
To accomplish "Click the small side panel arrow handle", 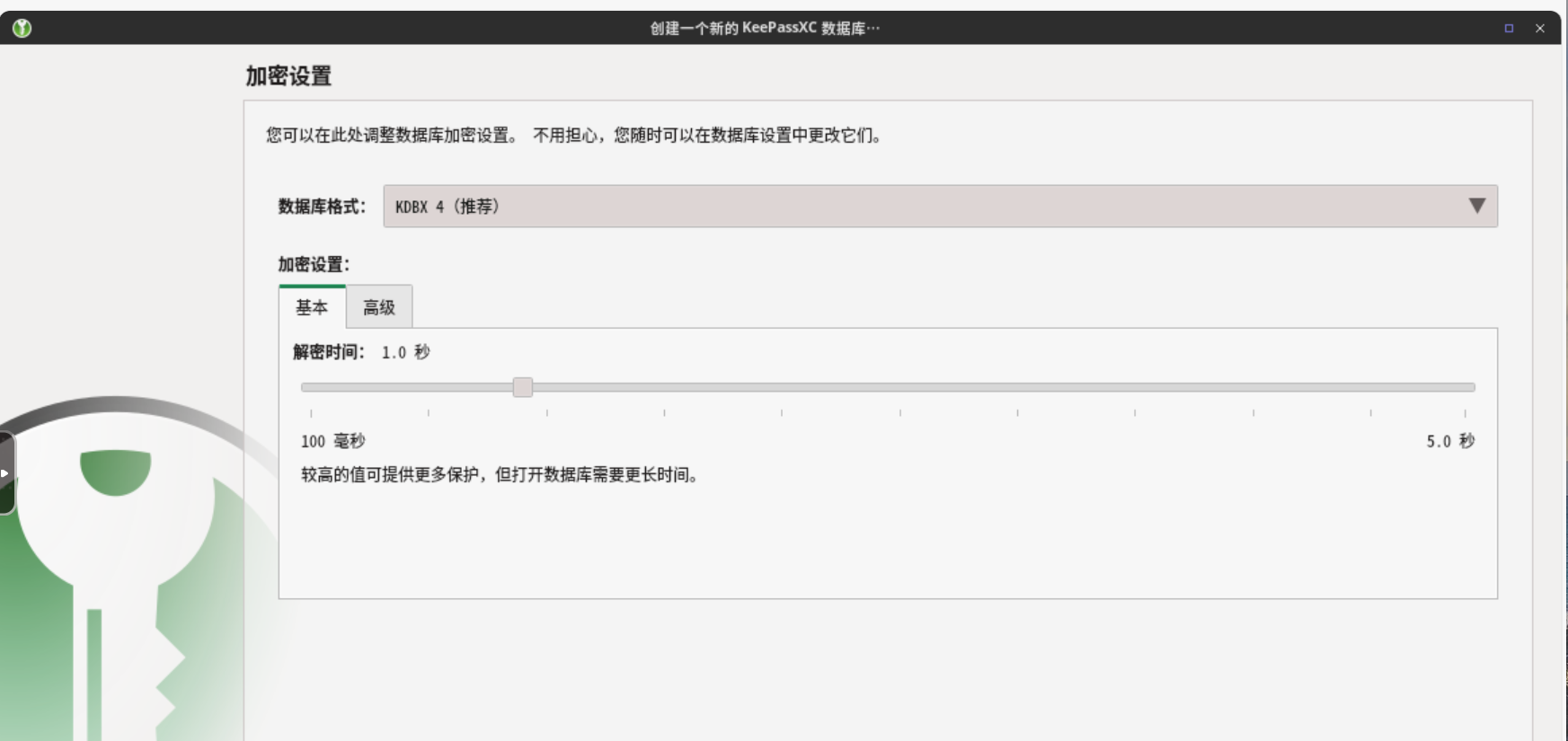I will click(x=5, y=473).
